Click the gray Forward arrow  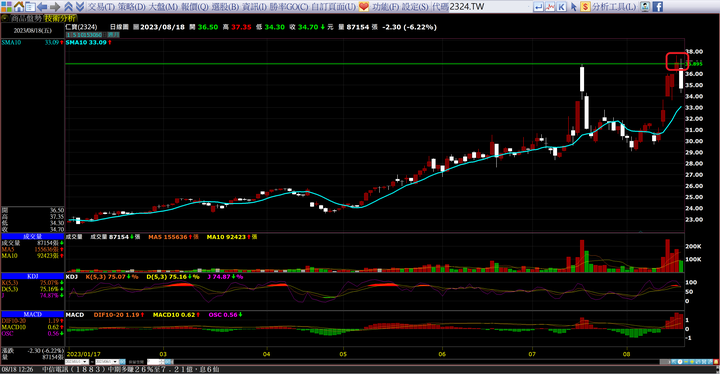pyautogui.click(x=55, y=6)
